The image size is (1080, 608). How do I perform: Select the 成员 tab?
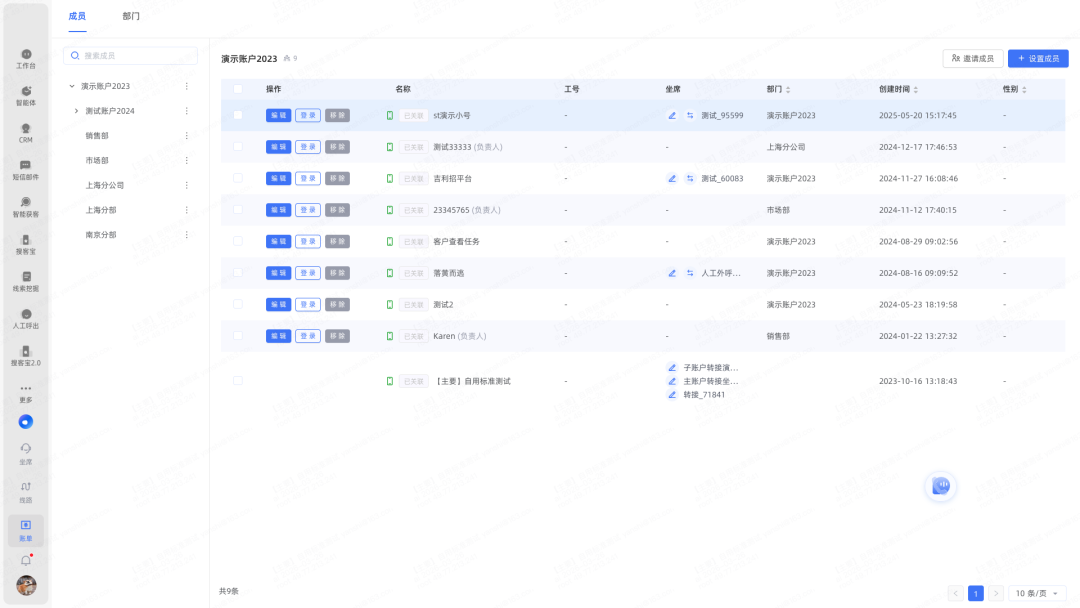click(77, 16)
